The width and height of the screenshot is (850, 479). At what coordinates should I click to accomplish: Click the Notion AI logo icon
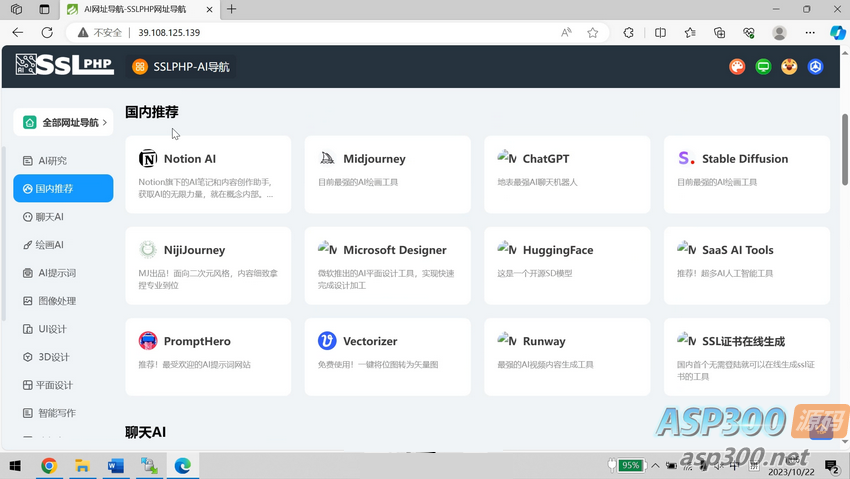pyautogui.click(x=148, y=159)
